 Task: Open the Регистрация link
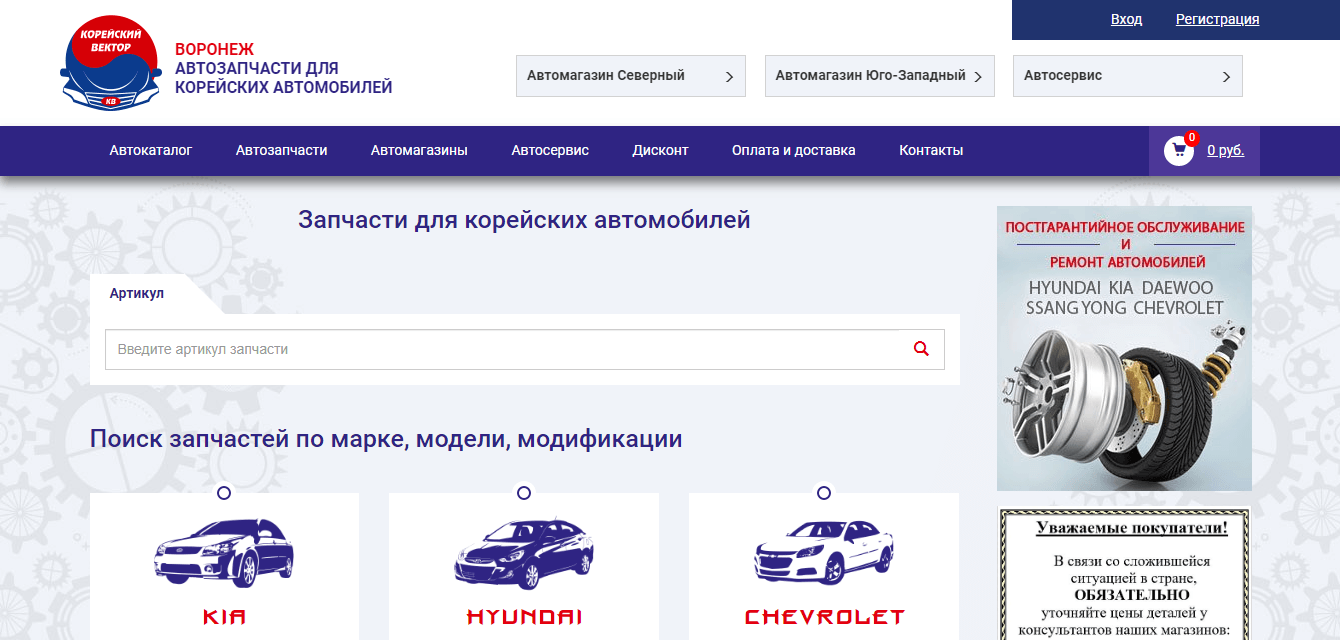(x=1217, y=18)
